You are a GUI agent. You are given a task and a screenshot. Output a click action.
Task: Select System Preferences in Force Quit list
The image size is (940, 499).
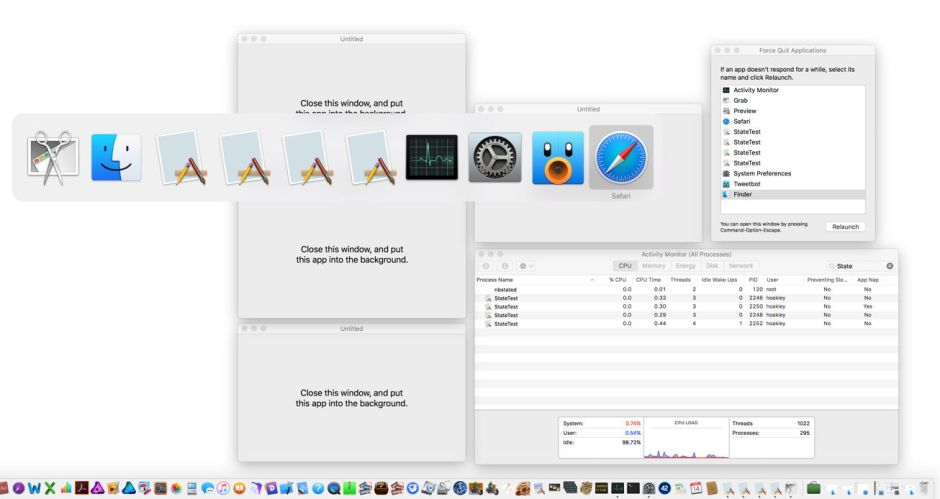click(x=793, y=173)
